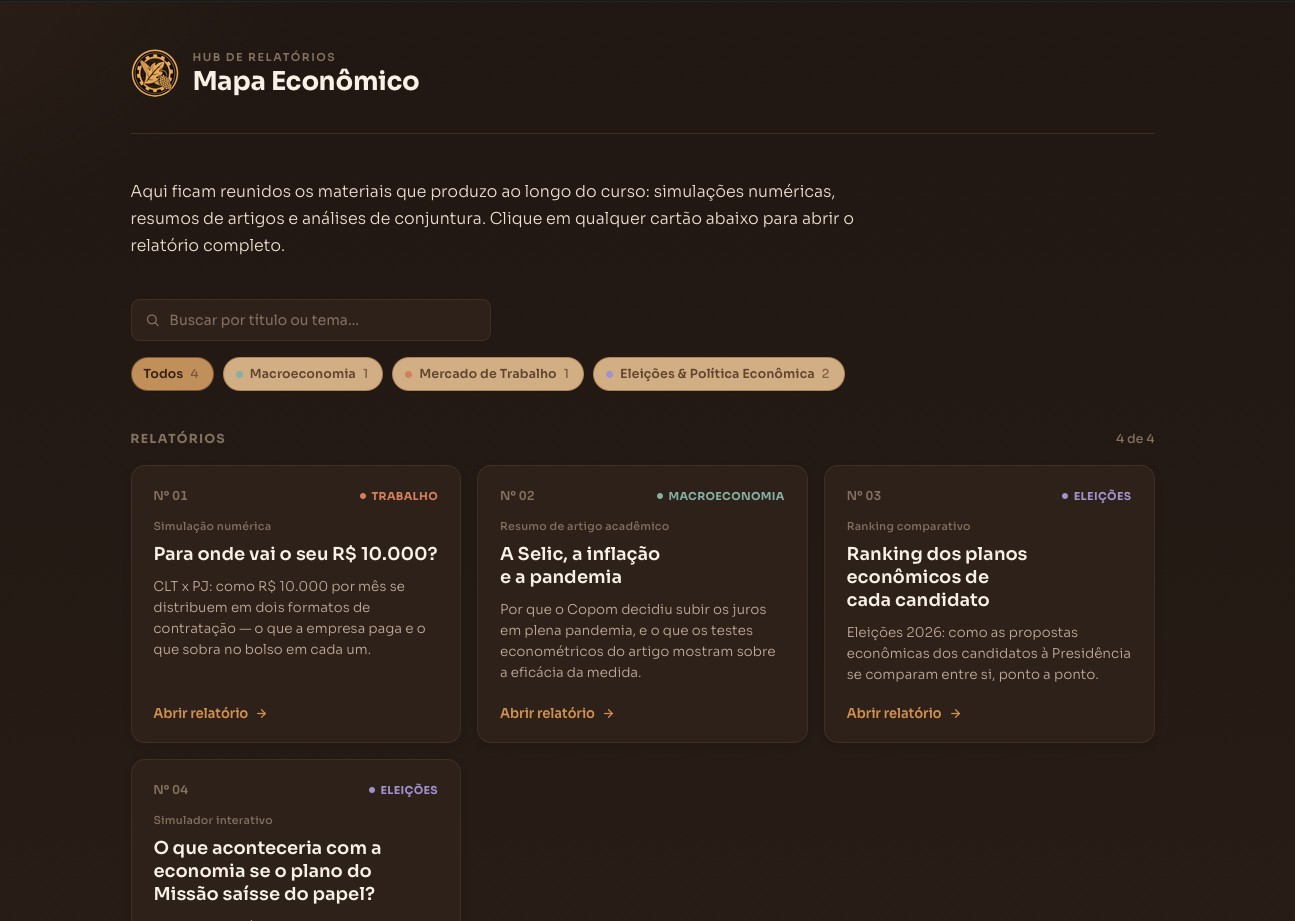Click the 'Nº 04' card number
1295x921 pixels.
171,790
